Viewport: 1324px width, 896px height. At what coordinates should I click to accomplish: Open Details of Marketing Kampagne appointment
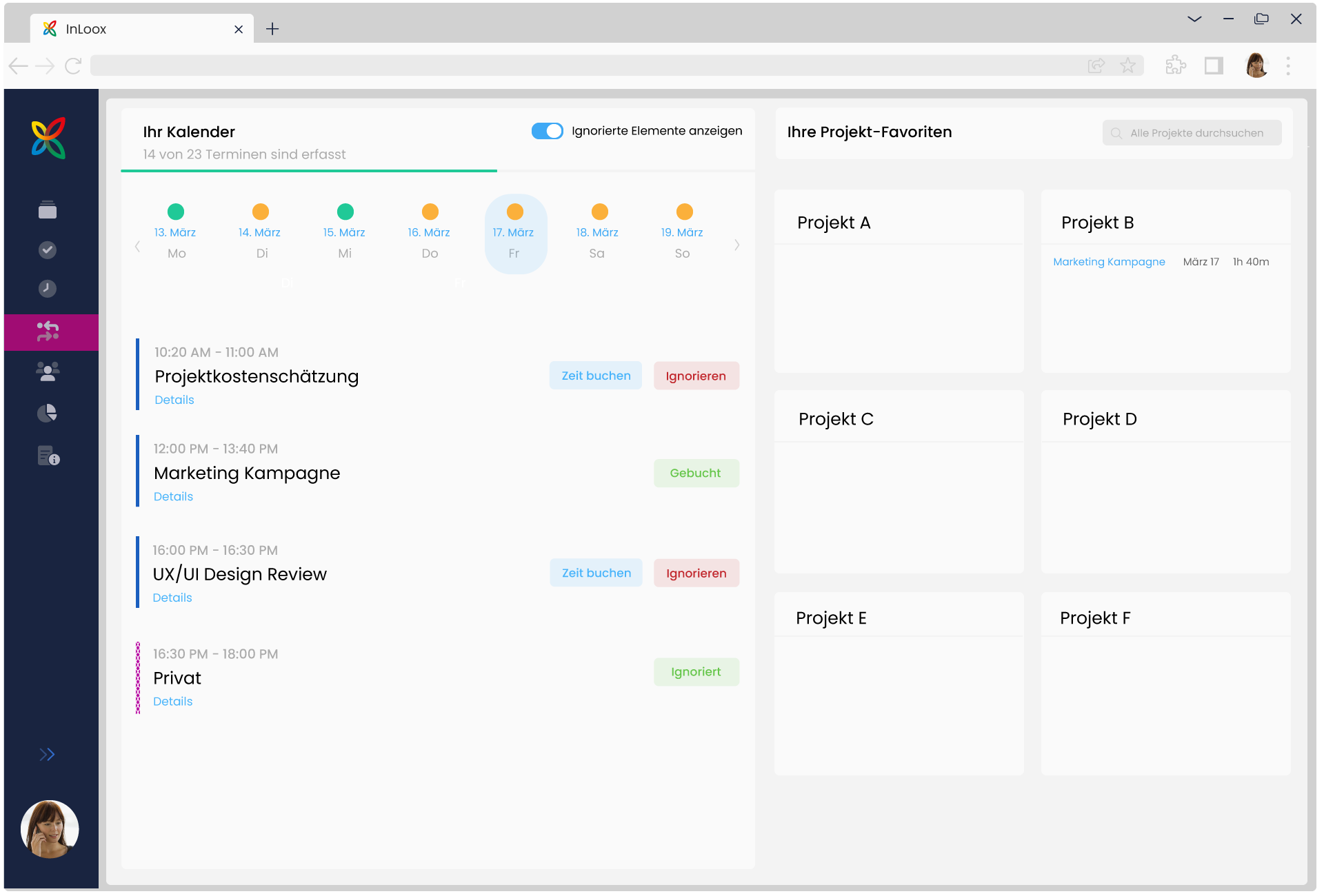[173, 496]
